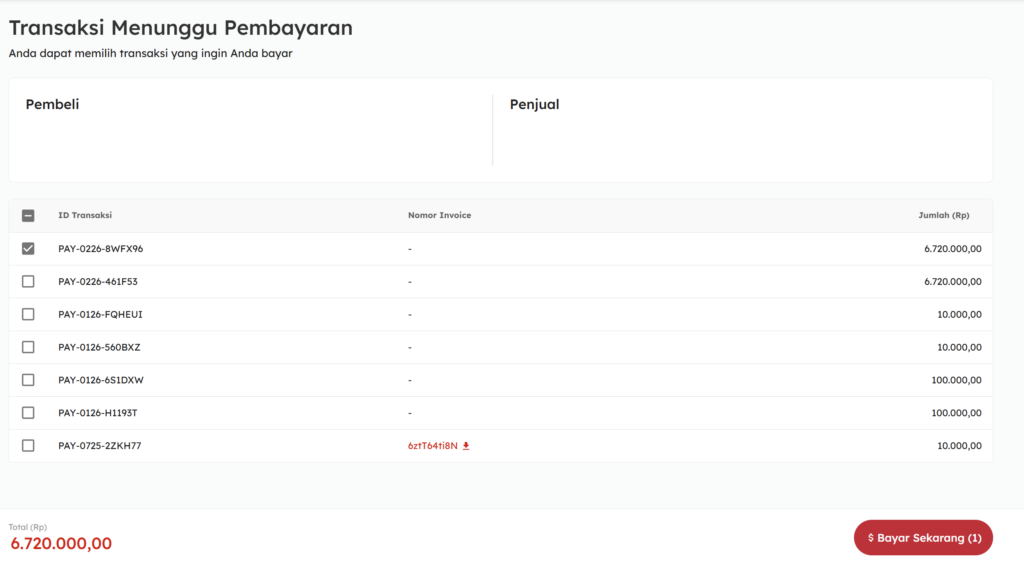Viewport: 1024px width, 562px height.
Task: Click the Nomor Invoice column header
Action: [x=439, y=215]
